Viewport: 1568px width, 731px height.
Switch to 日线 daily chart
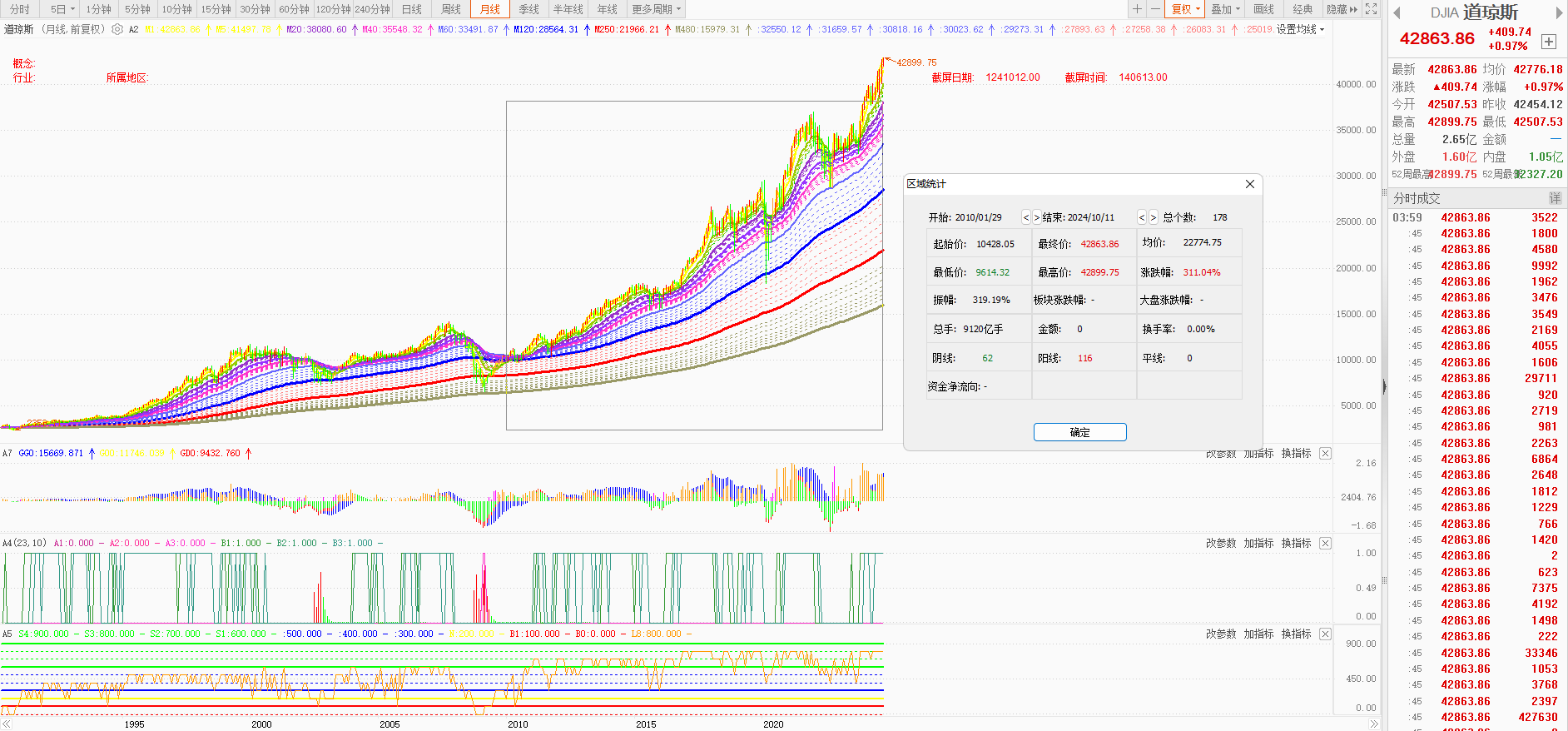pyautogui.click(x=412, y=9)
